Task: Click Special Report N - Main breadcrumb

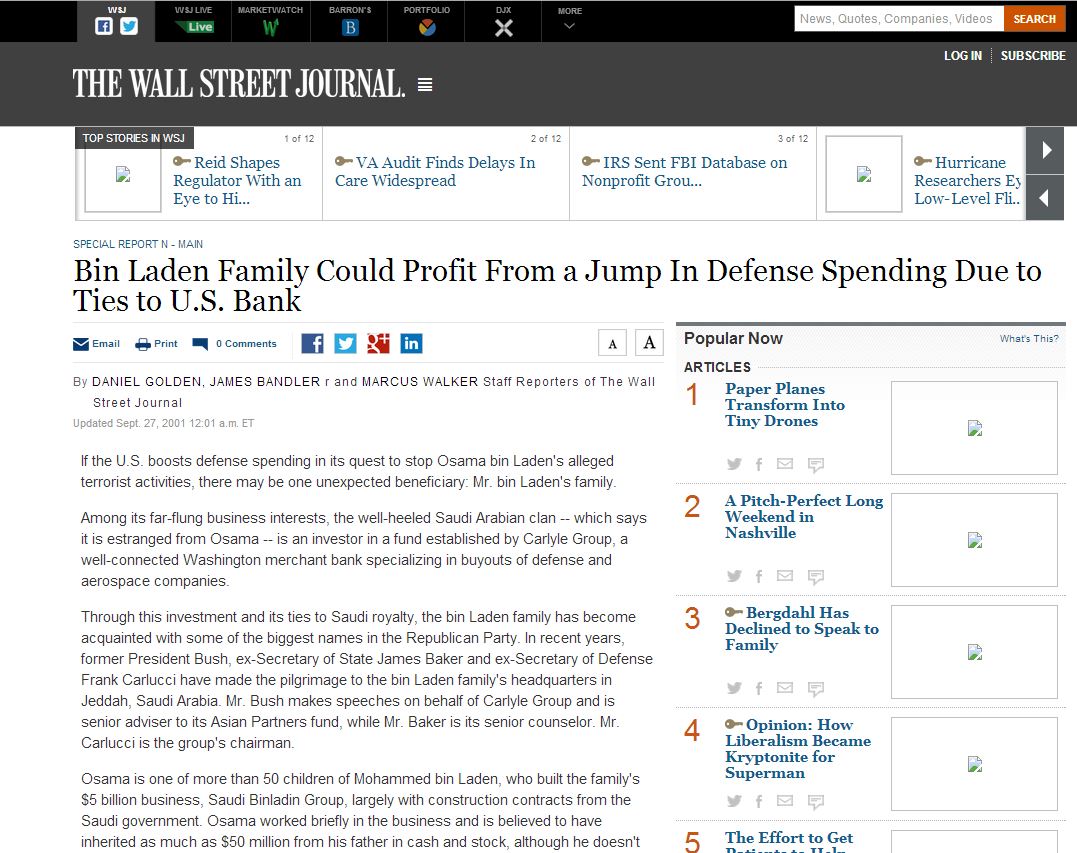Action: coord(138,244)
